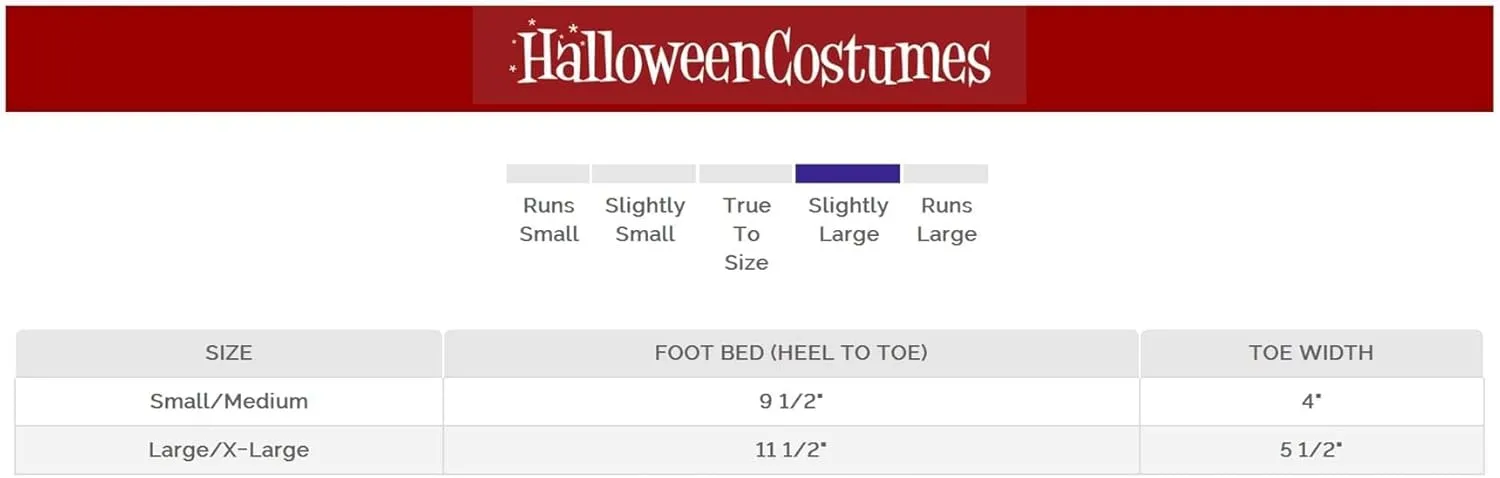This screenshot has height=478, width=1500.
Task: Click the highlighted Slightly Large bar
Action: (x=848, y=174)
